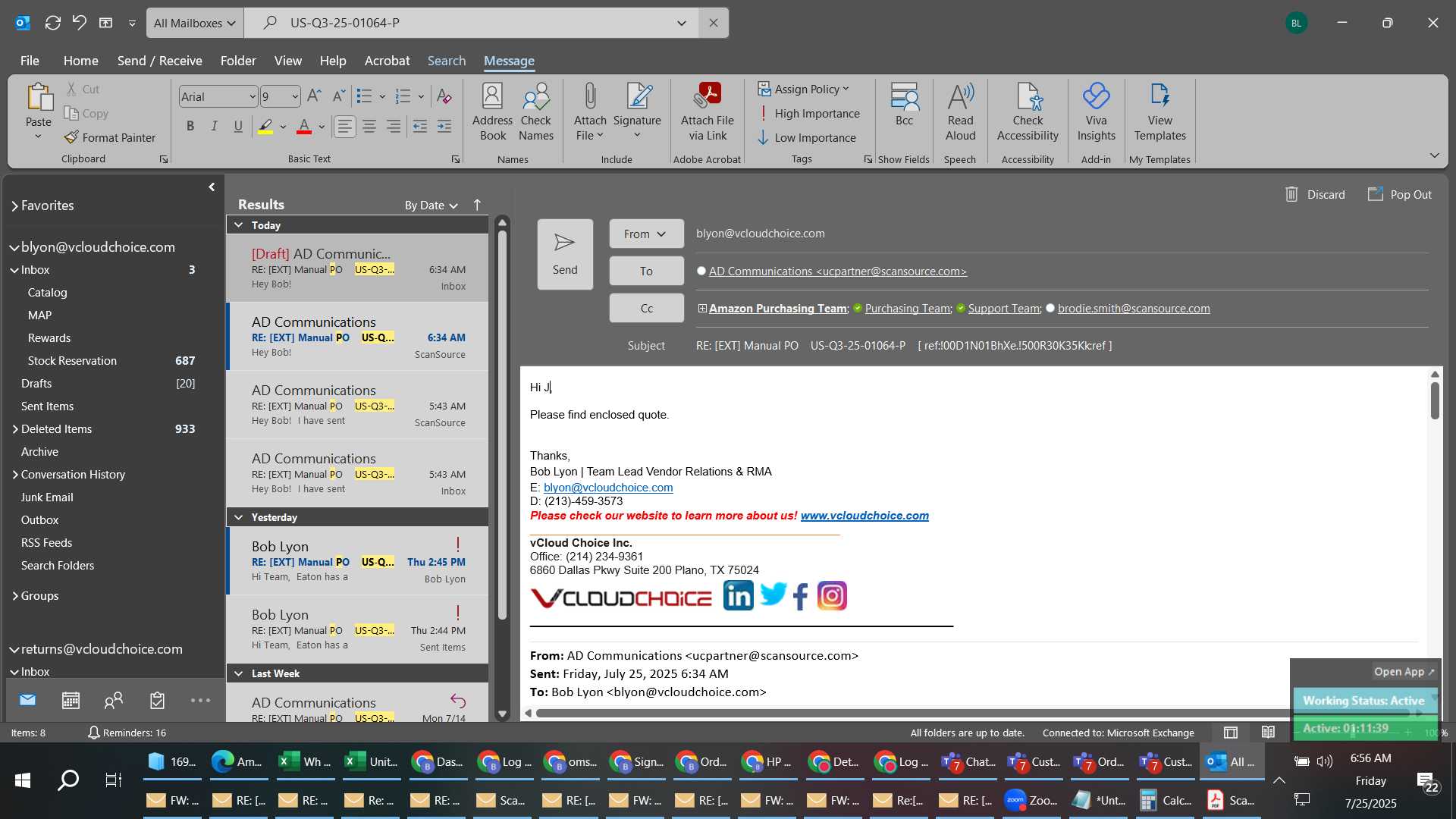Mark message as High Importance
Image resolution: width=1456 pixels, height=819 pixels.
tap(808, 113)
